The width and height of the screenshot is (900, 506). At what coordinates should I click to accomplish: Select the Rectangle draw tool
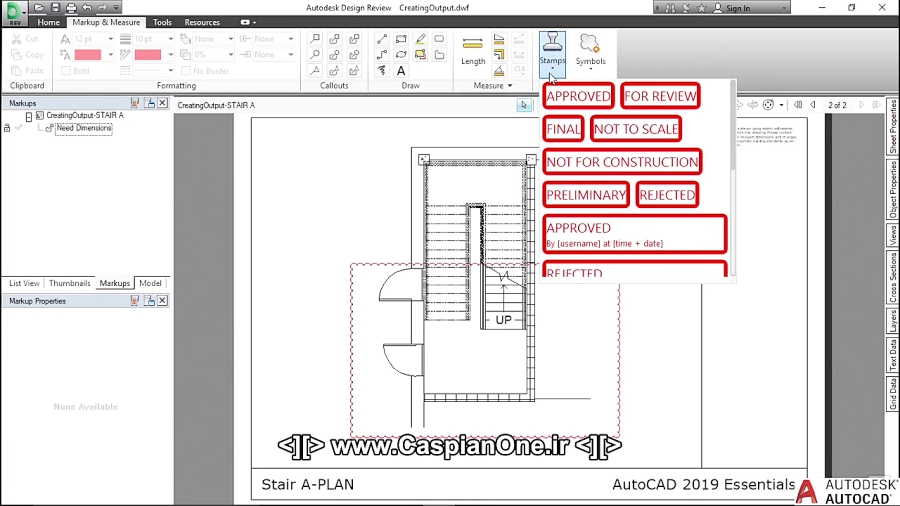point(401,39)
